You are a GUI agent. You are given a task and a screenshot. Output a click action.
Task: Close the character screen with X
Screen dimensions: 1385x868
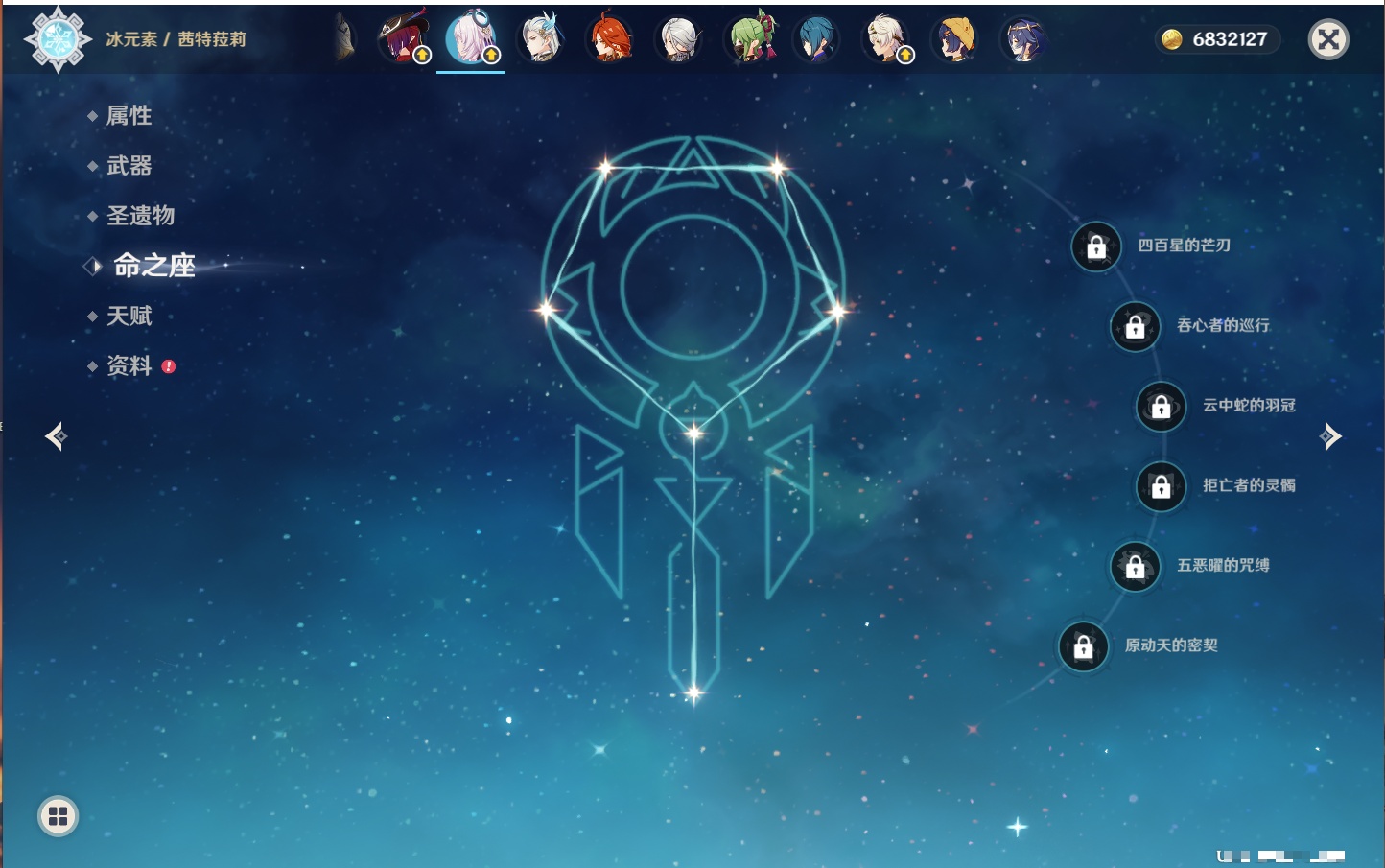coord(1328,39)
